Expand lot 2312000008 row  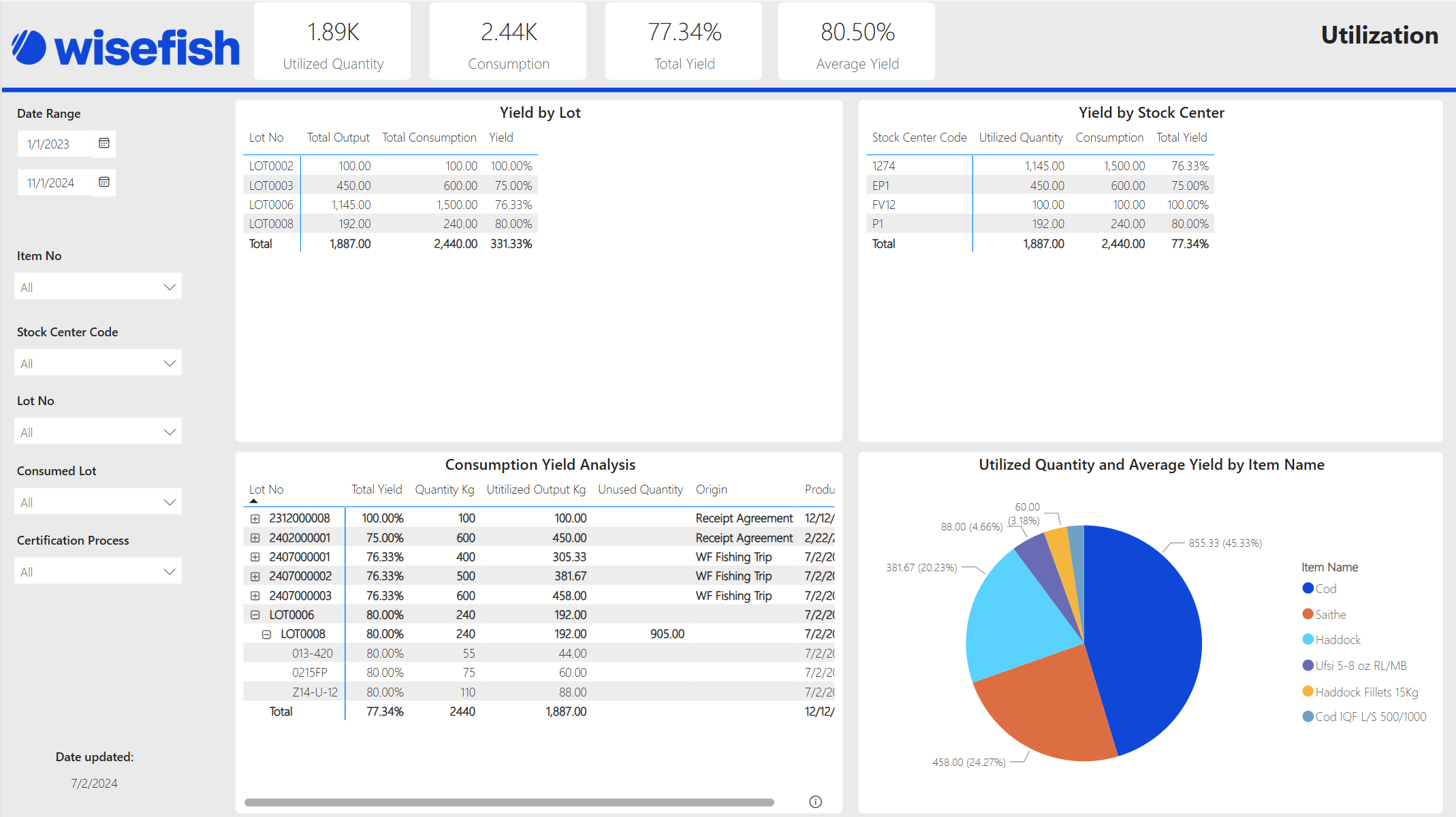point(255,519)
